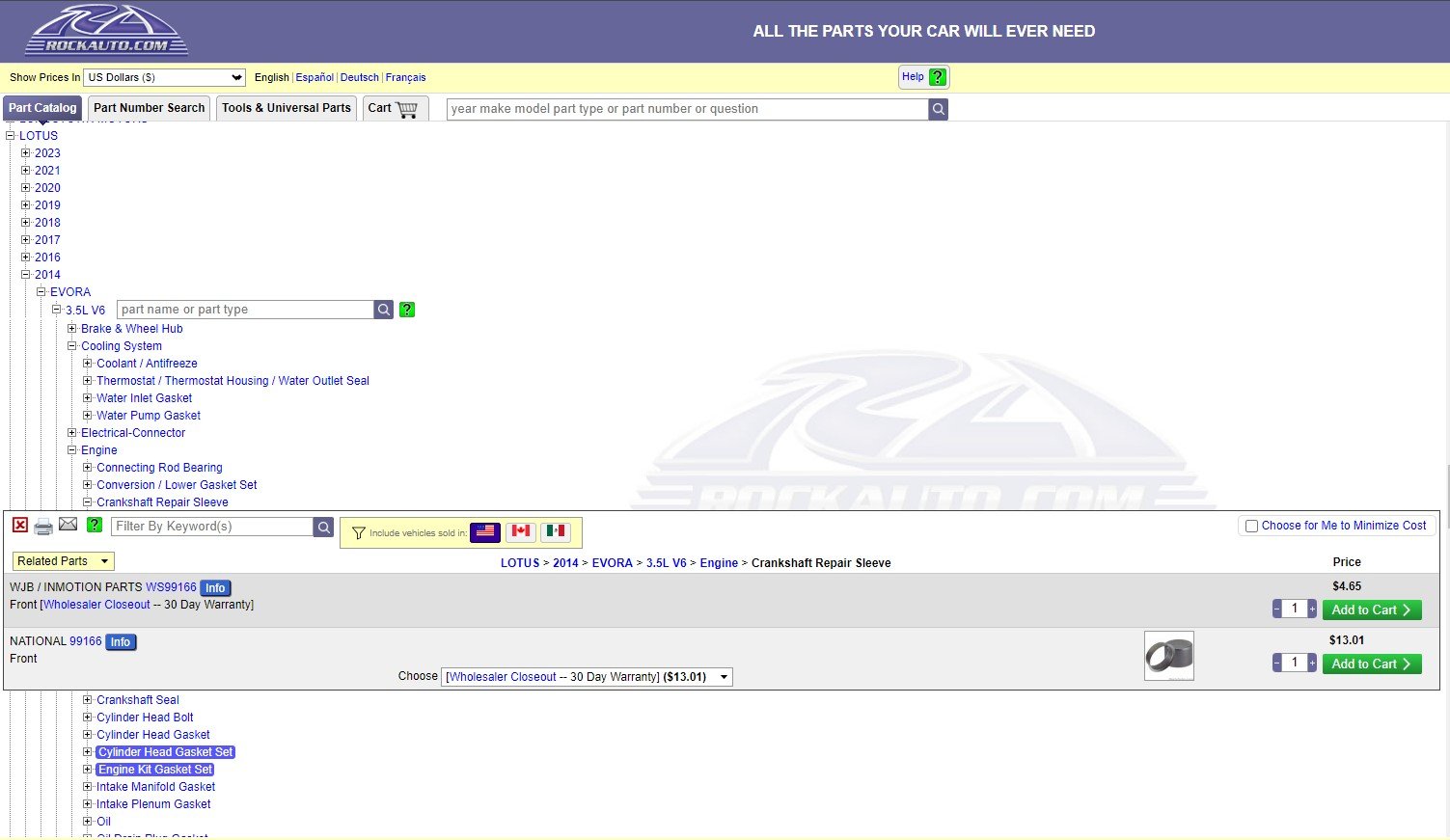Viewport: 1450px width, 840px height.
Task: Collapse the Engine category
Action: 72,450
